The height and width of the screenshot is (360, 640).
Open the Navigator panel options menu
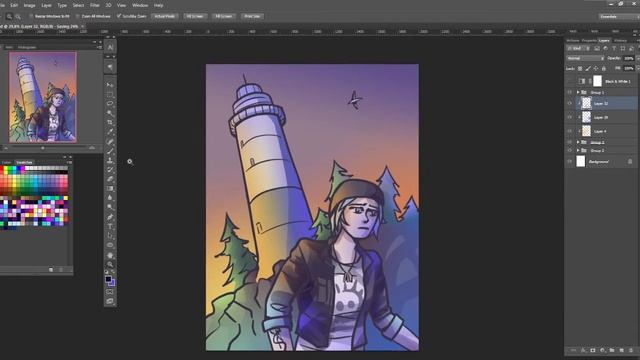(x=99, y=47)
